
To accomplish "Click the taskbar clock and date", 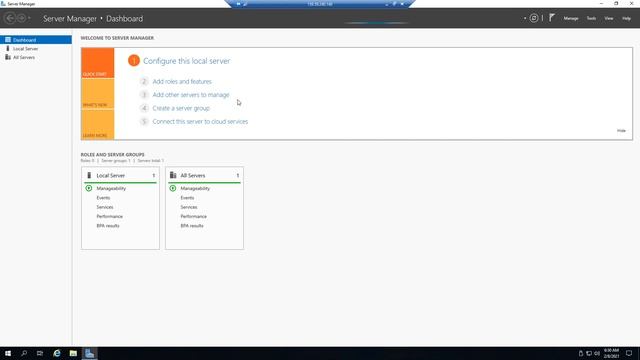I will tap(611, 353).
